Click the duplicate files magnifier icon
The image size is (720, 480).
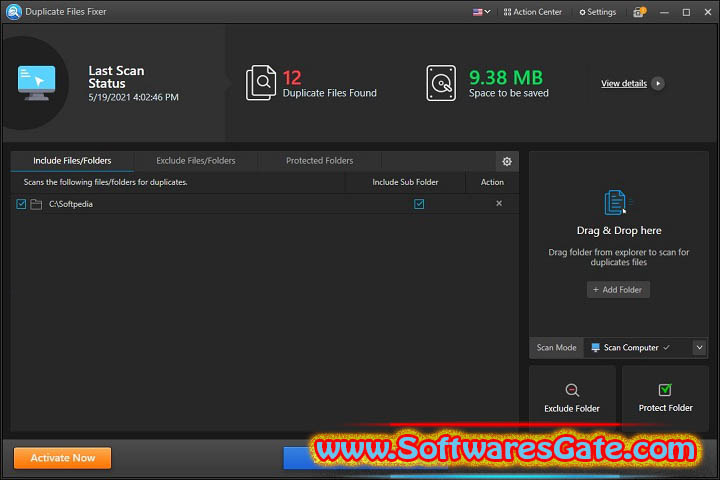[260, 83]
